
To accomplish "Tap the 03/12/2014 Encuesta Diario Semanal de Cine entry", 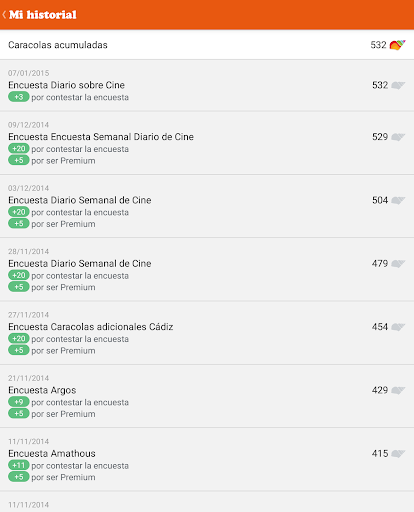I will pos(207,206).
